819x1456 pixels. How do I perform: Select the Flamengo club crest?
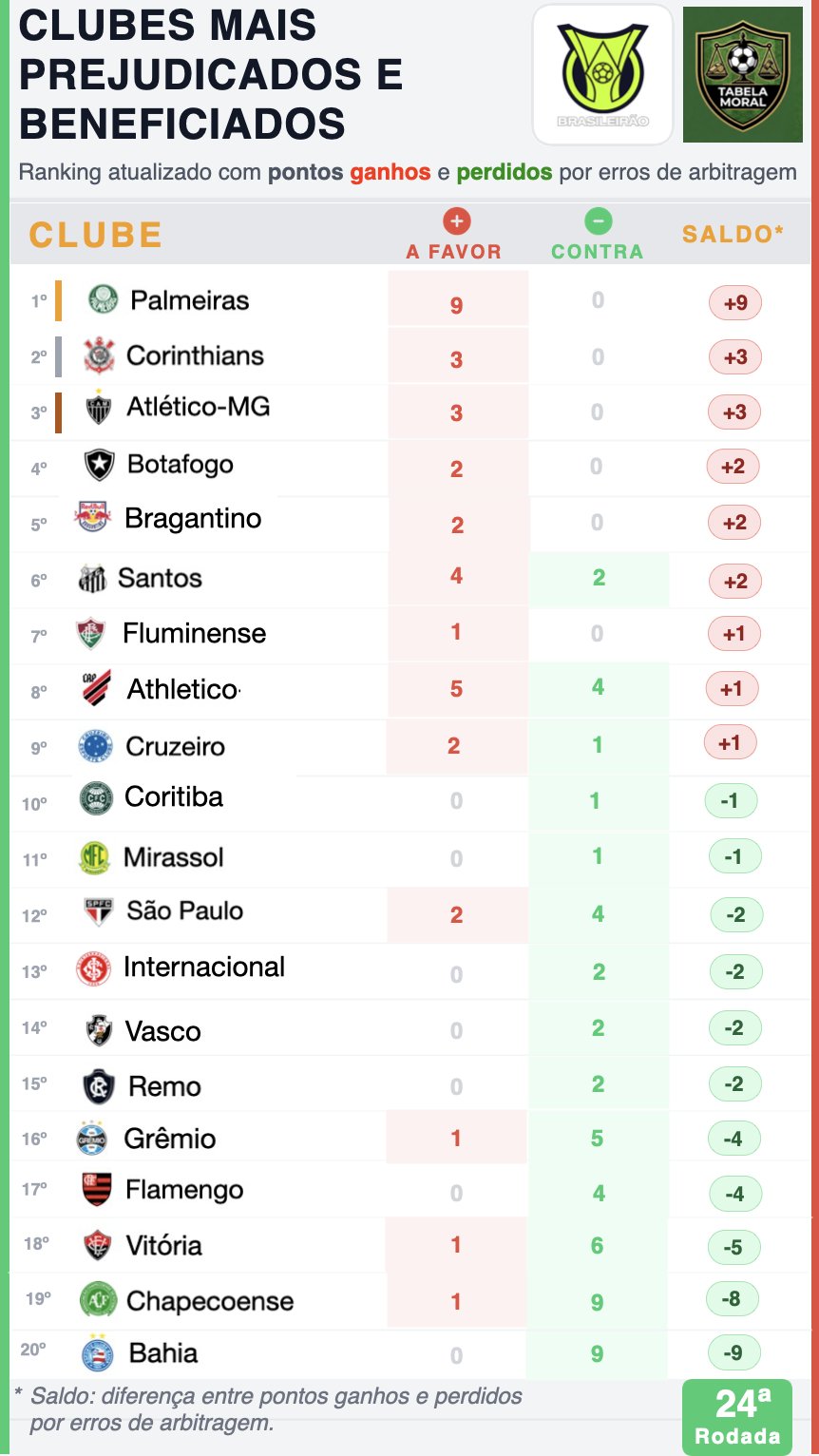97,1190
